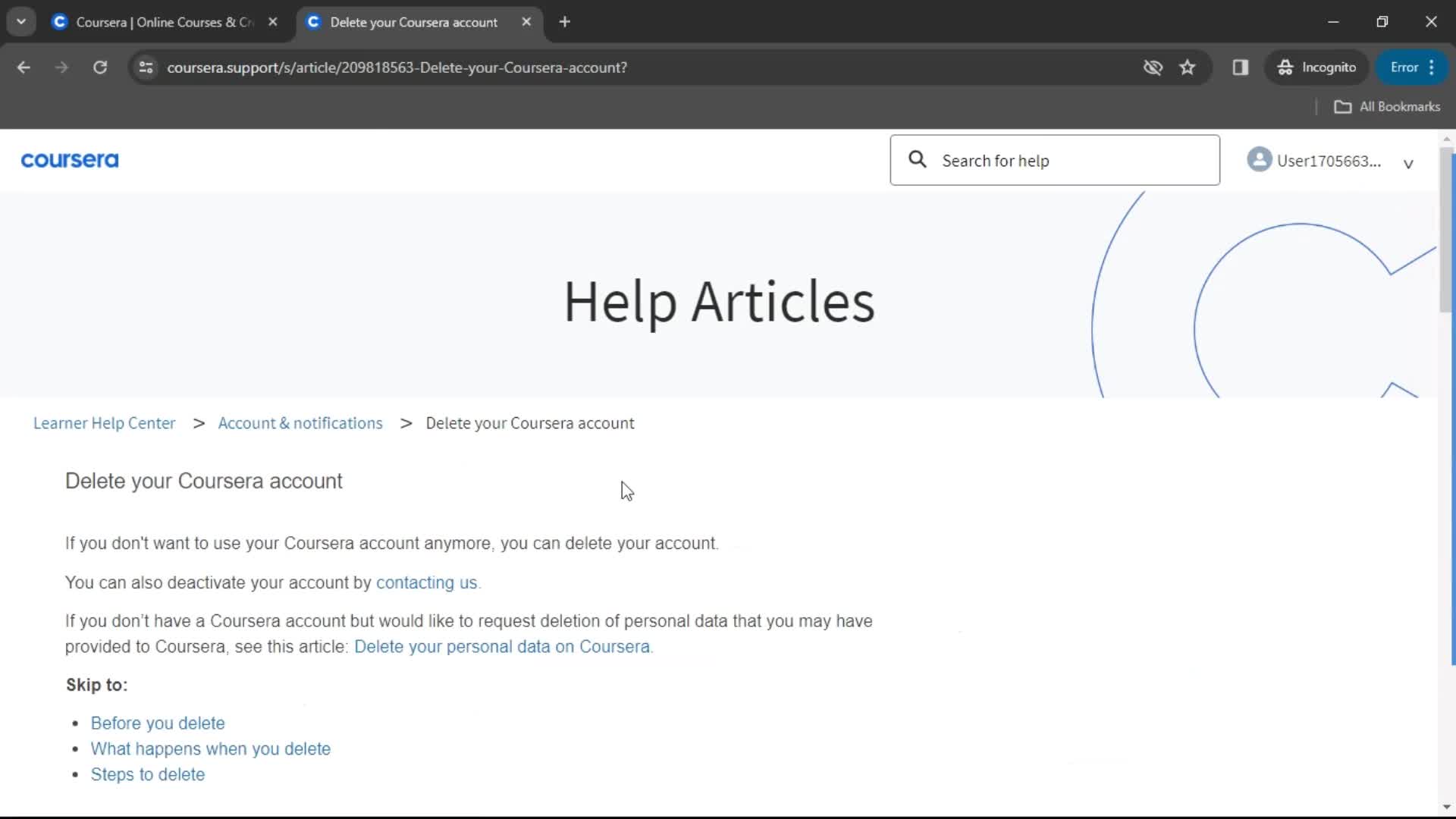The height and width of the screenshot is (819, 1456).
Task: Open the tab search dropdown arrow
Action: pyautogui.click(x=21, y=22)
